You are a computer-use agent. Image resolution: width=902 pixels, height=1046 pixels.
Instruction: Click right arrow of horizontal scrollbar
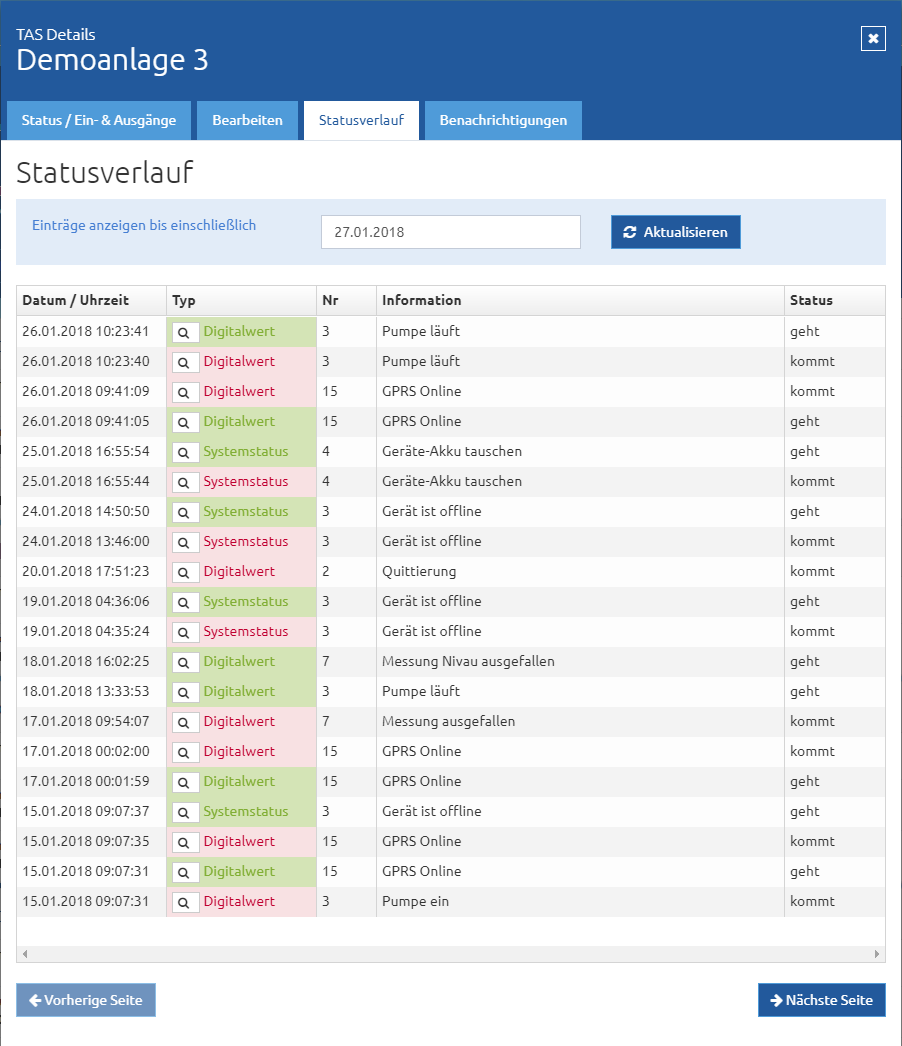[877, 954]
